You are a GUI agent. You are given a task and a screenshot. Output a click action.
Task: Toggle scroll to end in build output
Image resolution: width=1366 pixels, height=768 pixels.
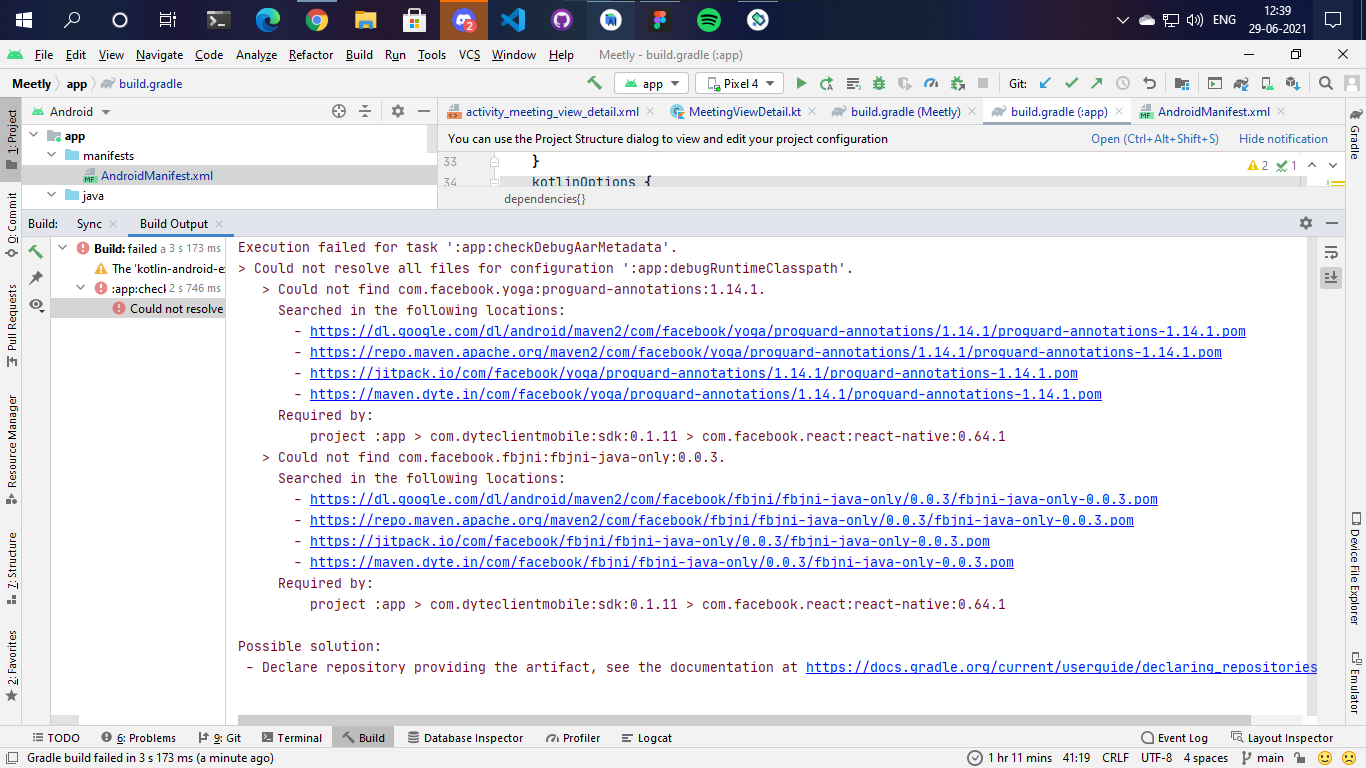click(1330, 277)
